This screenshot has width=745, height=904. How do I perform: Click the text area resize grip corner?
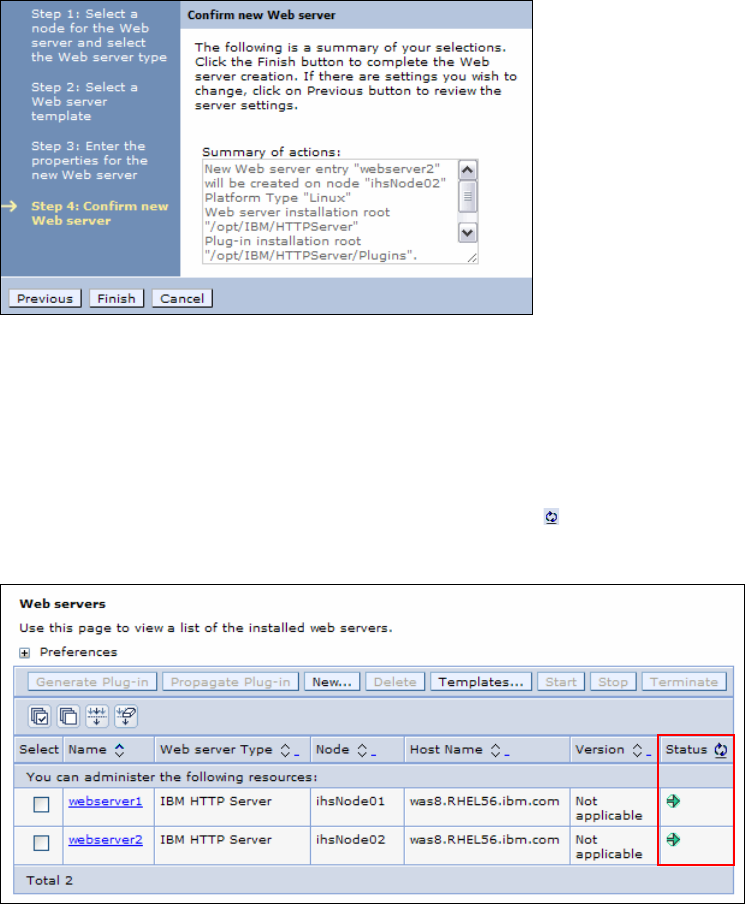(472, 258)
